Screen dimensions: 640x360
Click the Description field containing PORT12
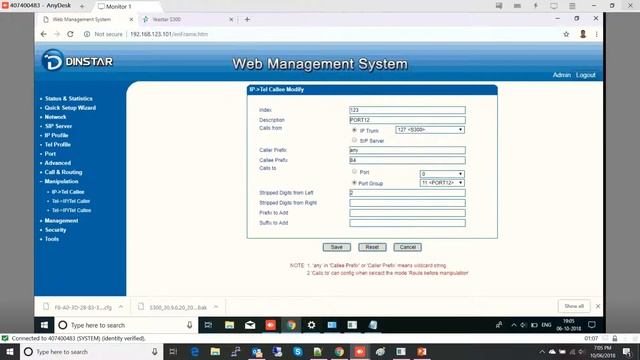coord(407,120)
